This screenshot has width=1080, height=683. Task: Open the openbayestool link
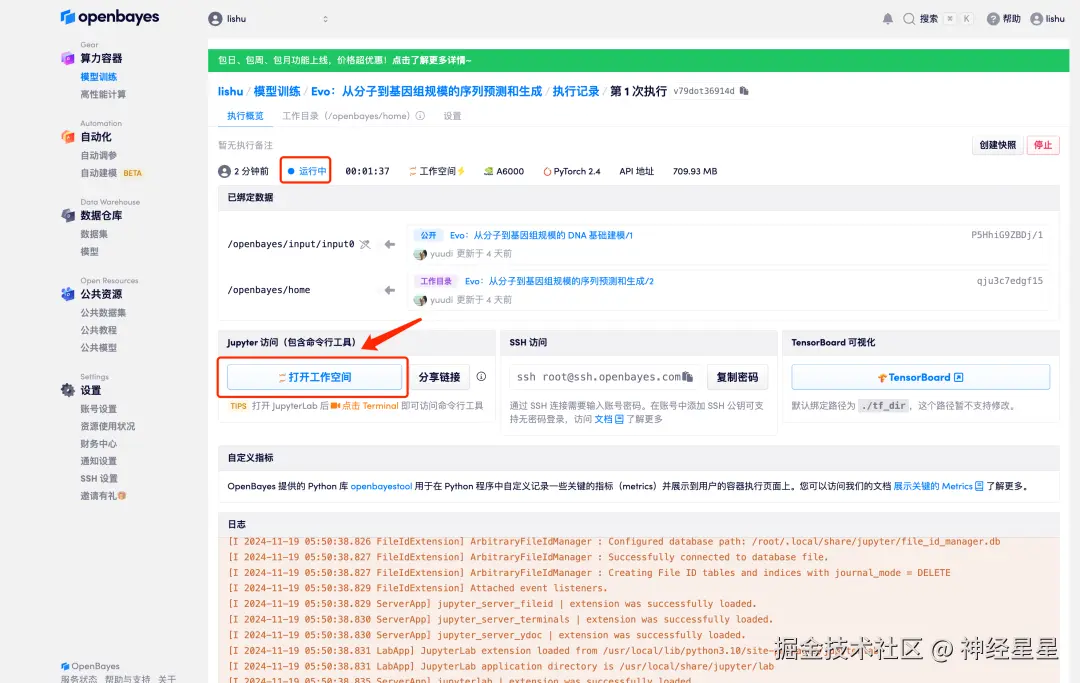click(382, 486)
